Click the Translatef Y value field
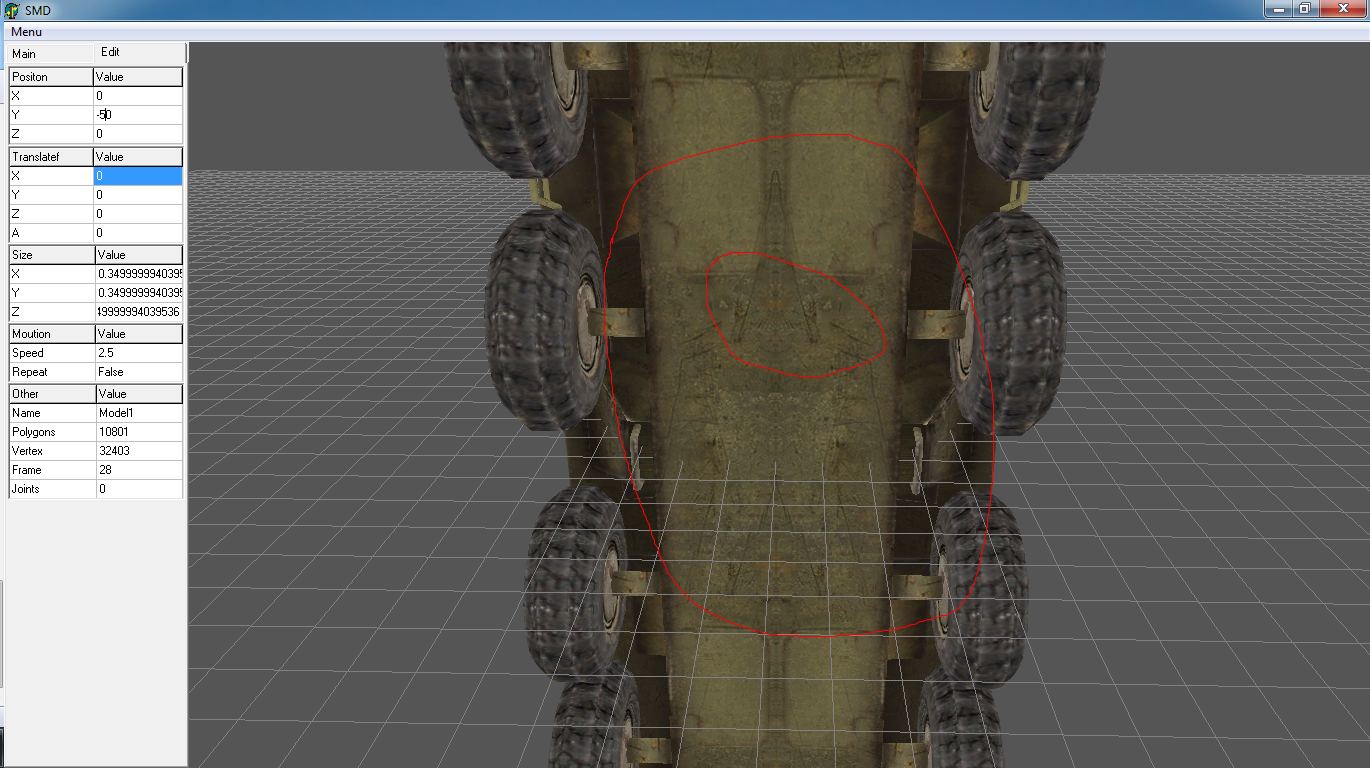Screen dimensions: 1370x768 pos(138,195)
